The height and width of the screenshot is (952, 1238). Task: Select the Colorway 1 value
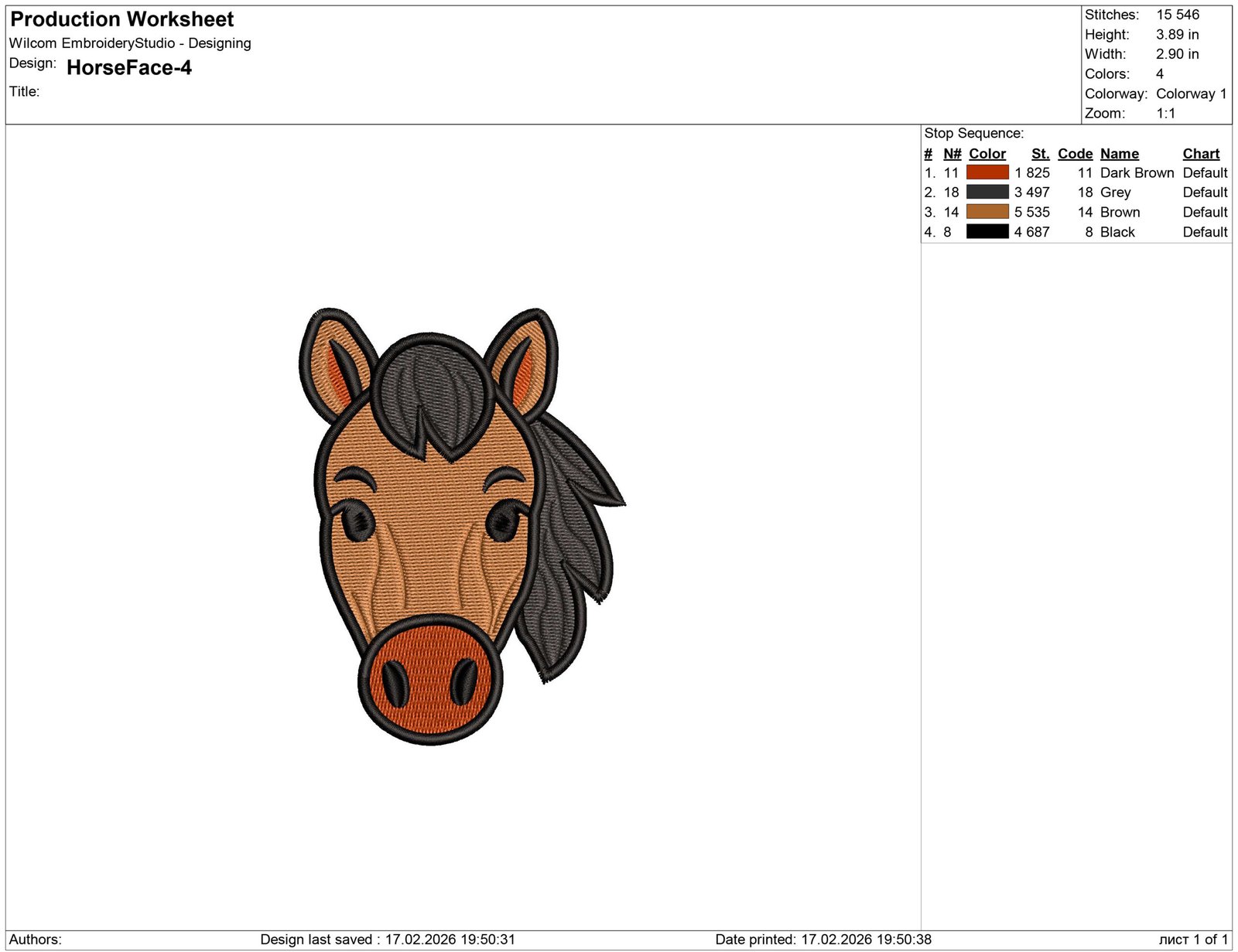pyautogui.click(x=1190, y=94)
